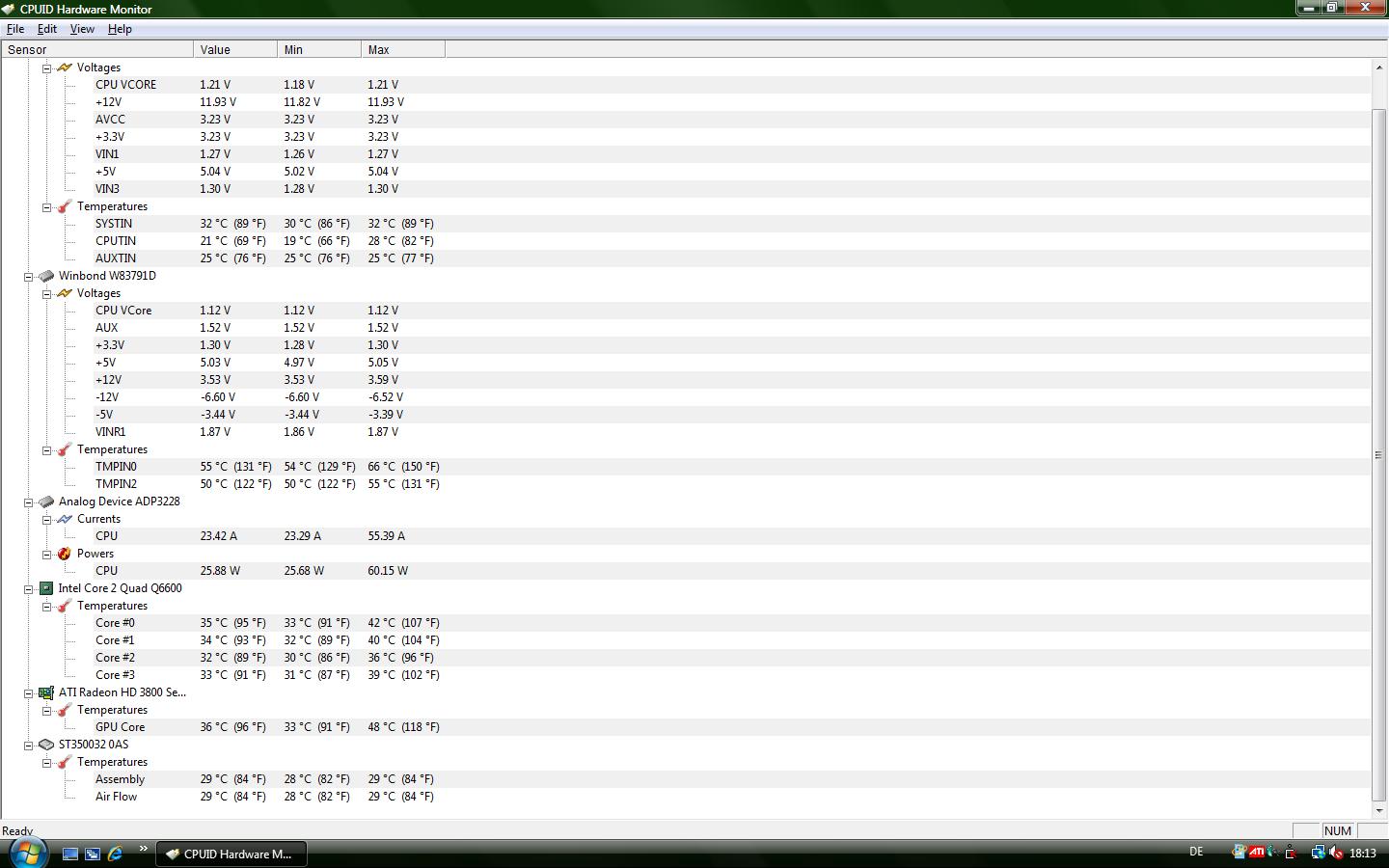The image size is (1389, 868).
Task: Click the 23.42 A CPU current value
Action: click(219, 536)
